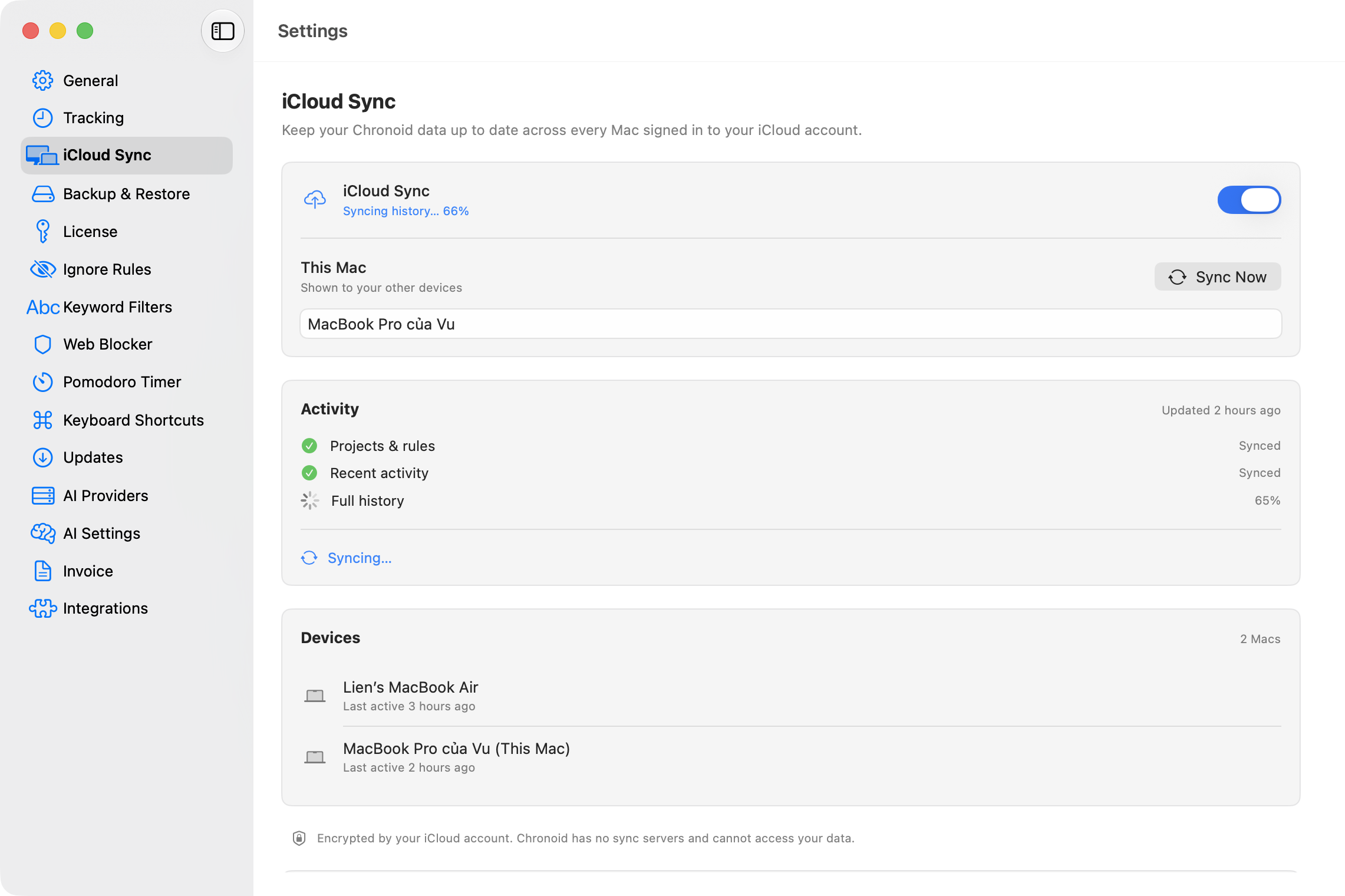
Task: Select the MacBook Pro của Vu (This Mac) row
Action: click(791, 757)
